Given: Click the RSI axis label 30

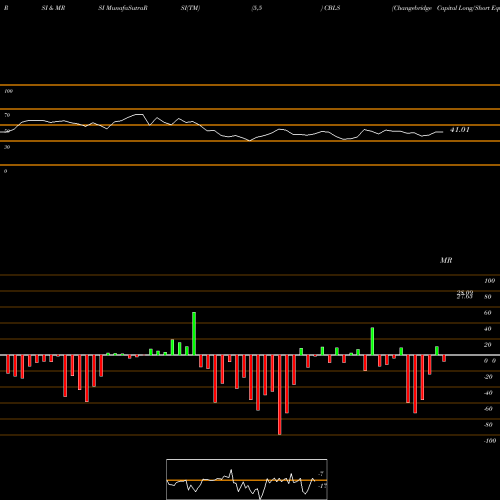Looking at the screenshot, I should (7, 147).
